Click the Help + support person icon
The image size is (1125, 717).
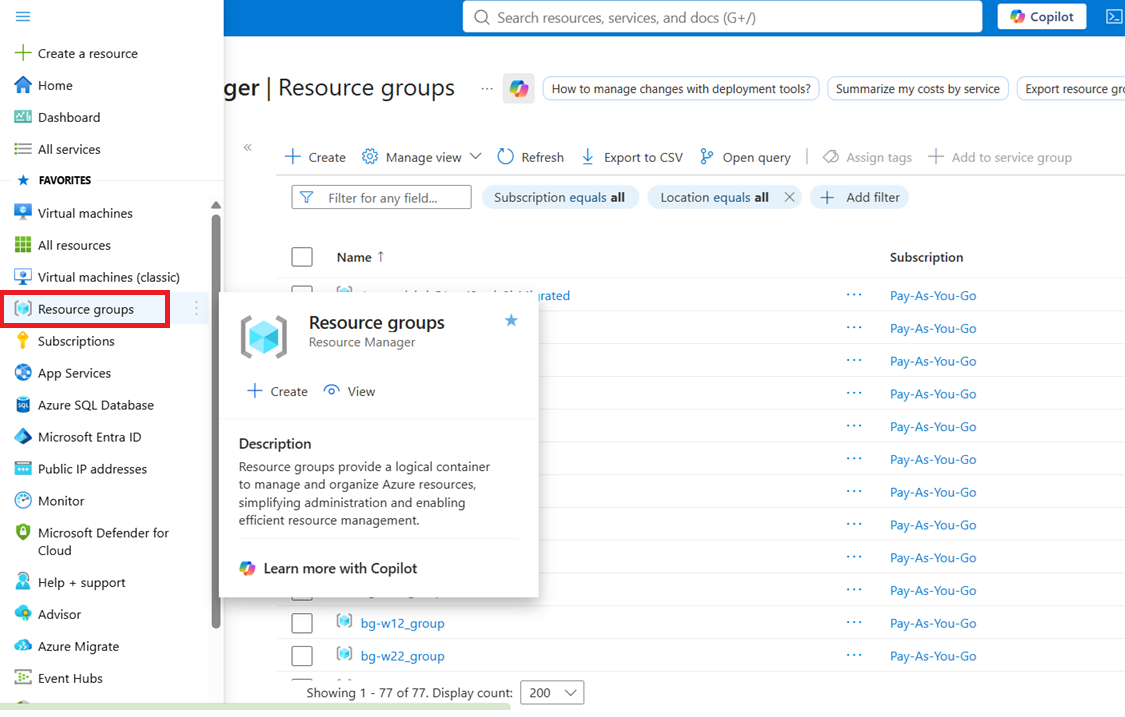coord(23,581)
